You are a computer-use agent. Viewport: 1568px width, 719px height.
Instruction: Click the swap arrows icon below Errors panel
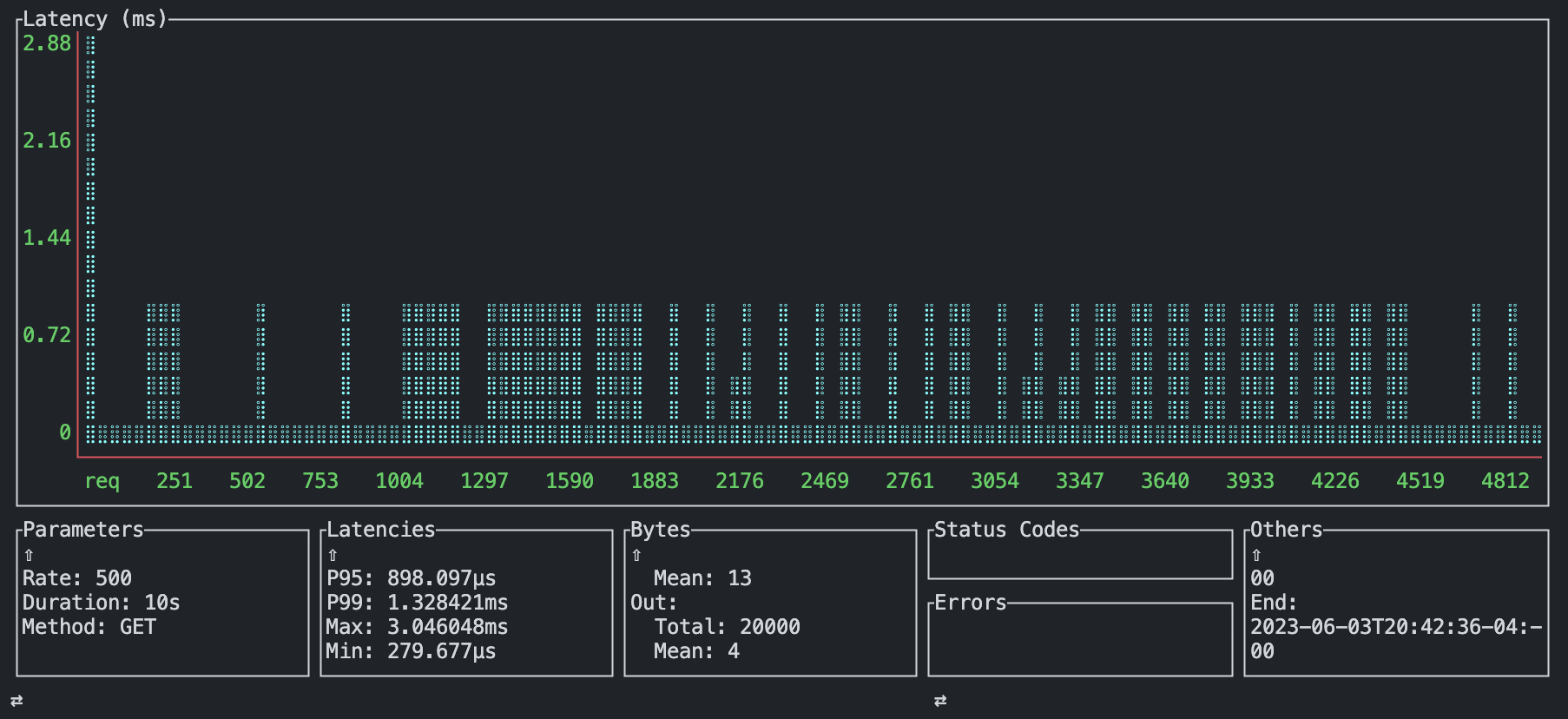pyautogui.click(x=940, y=701)
